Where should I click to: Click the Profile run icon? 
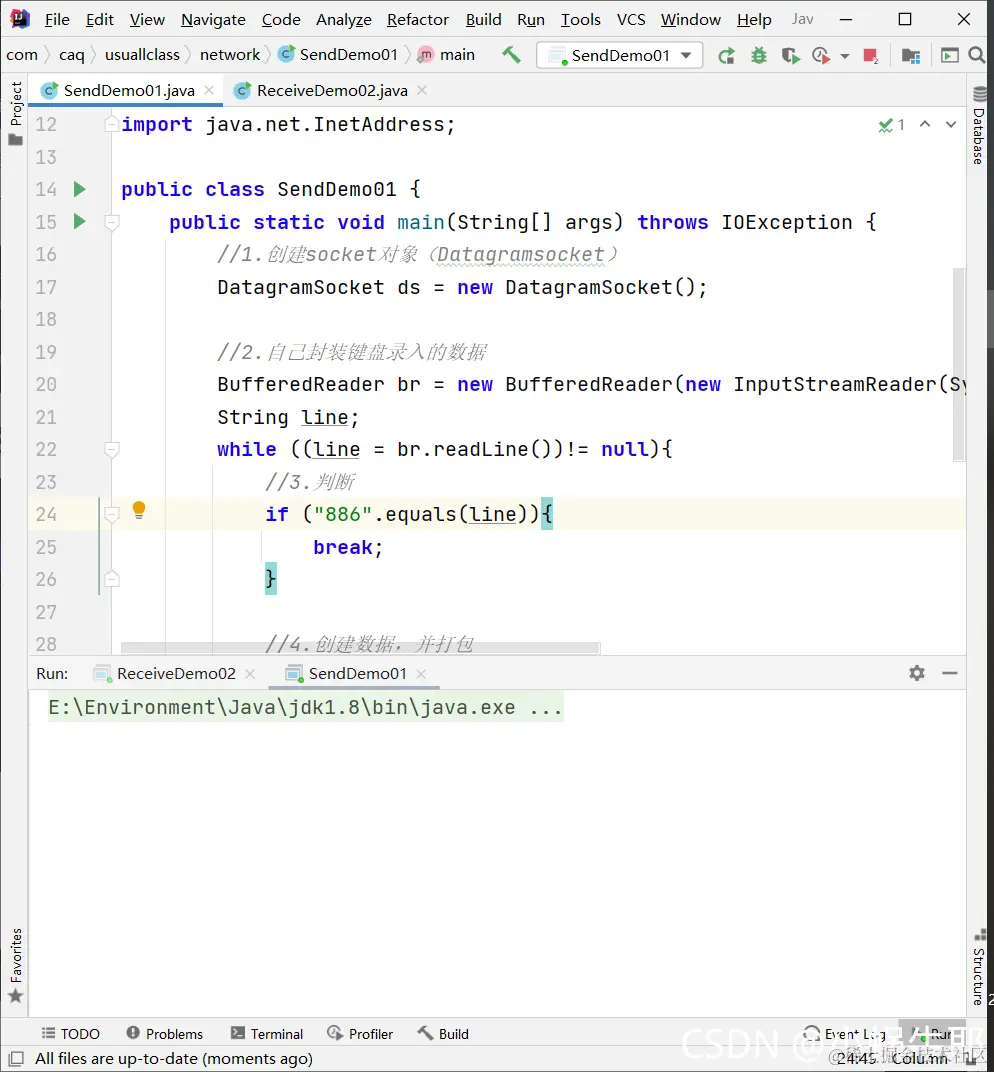click(x=821, y=55)
